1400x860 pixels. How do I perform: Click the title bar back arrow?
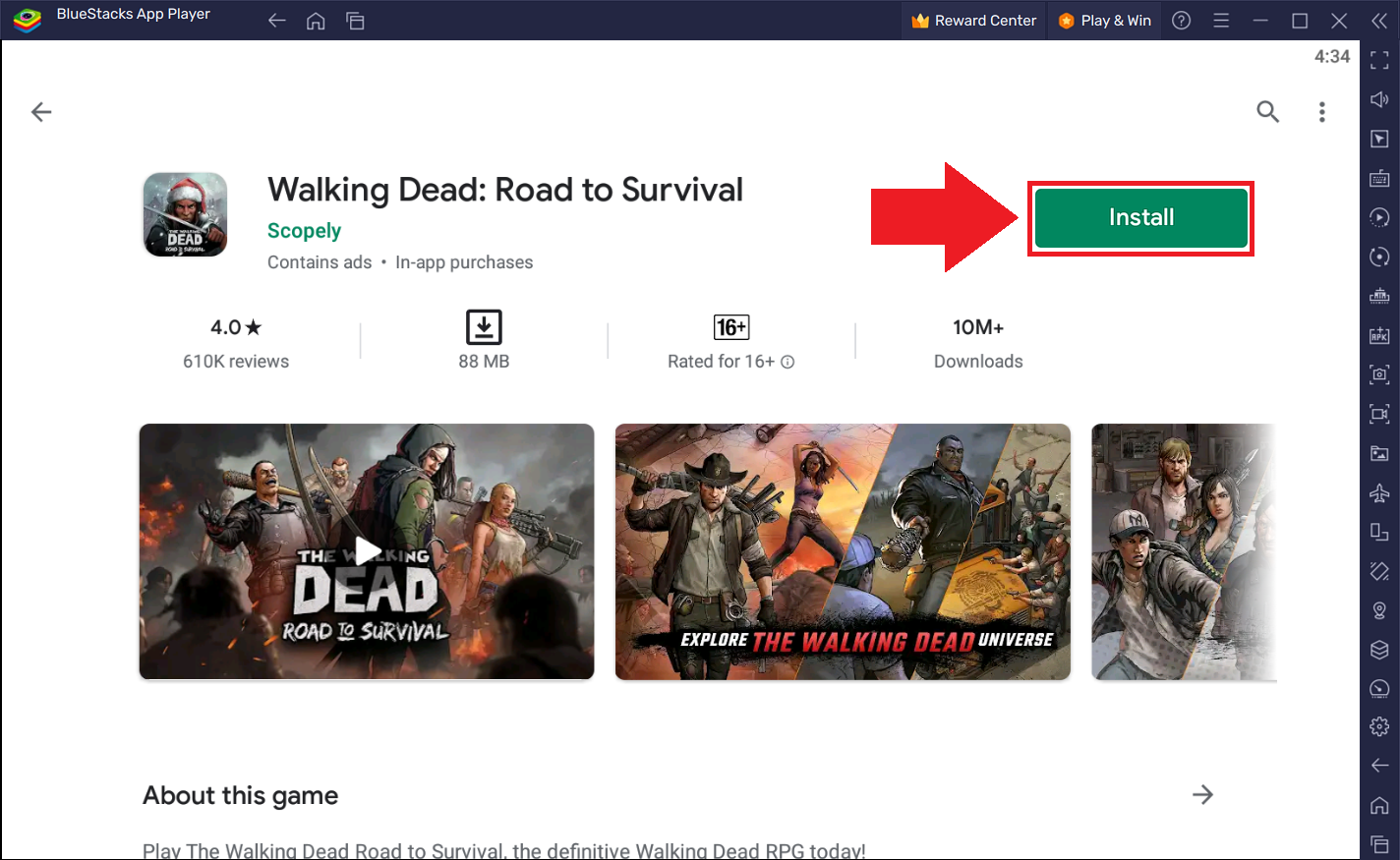pyautogui.click(x=277, y=21)
